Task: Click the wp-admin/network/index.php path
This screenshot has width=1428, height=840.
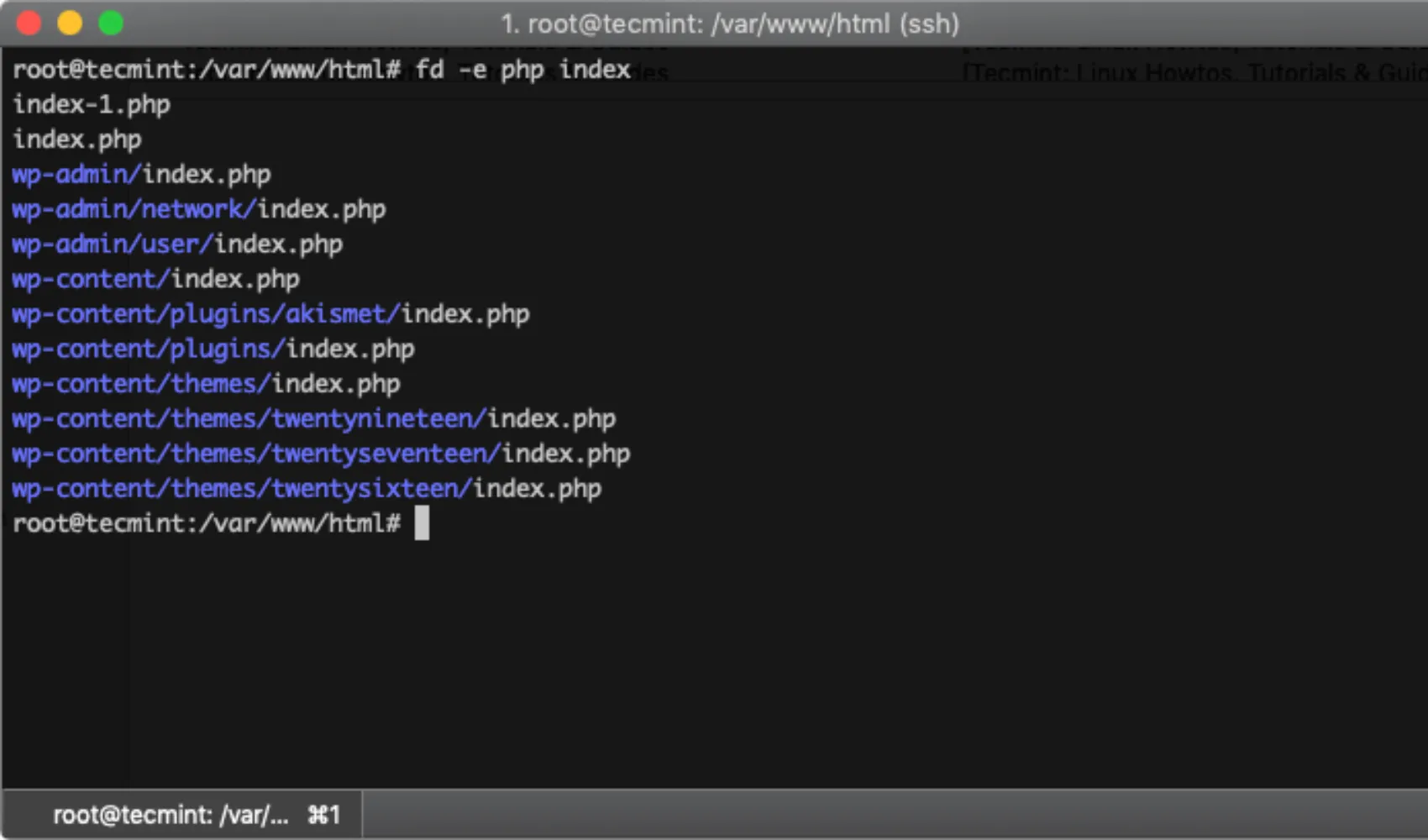Action: (198, 209)
